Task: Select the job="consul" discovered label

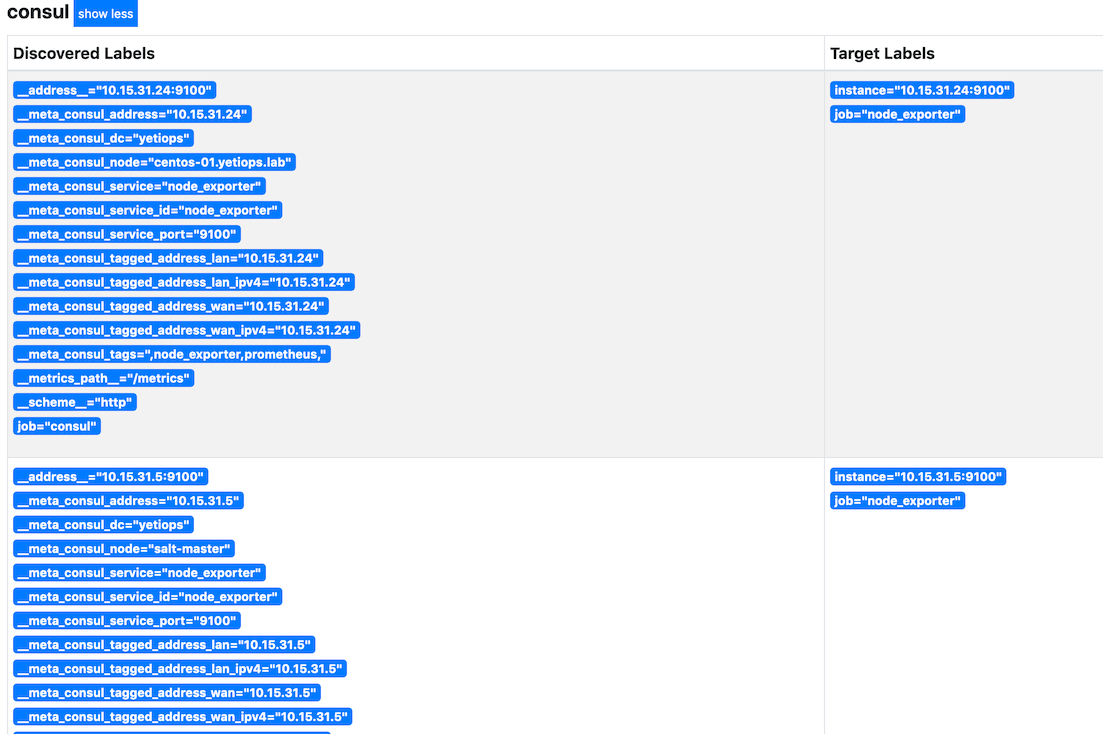Action: click(x=57, y=425)
